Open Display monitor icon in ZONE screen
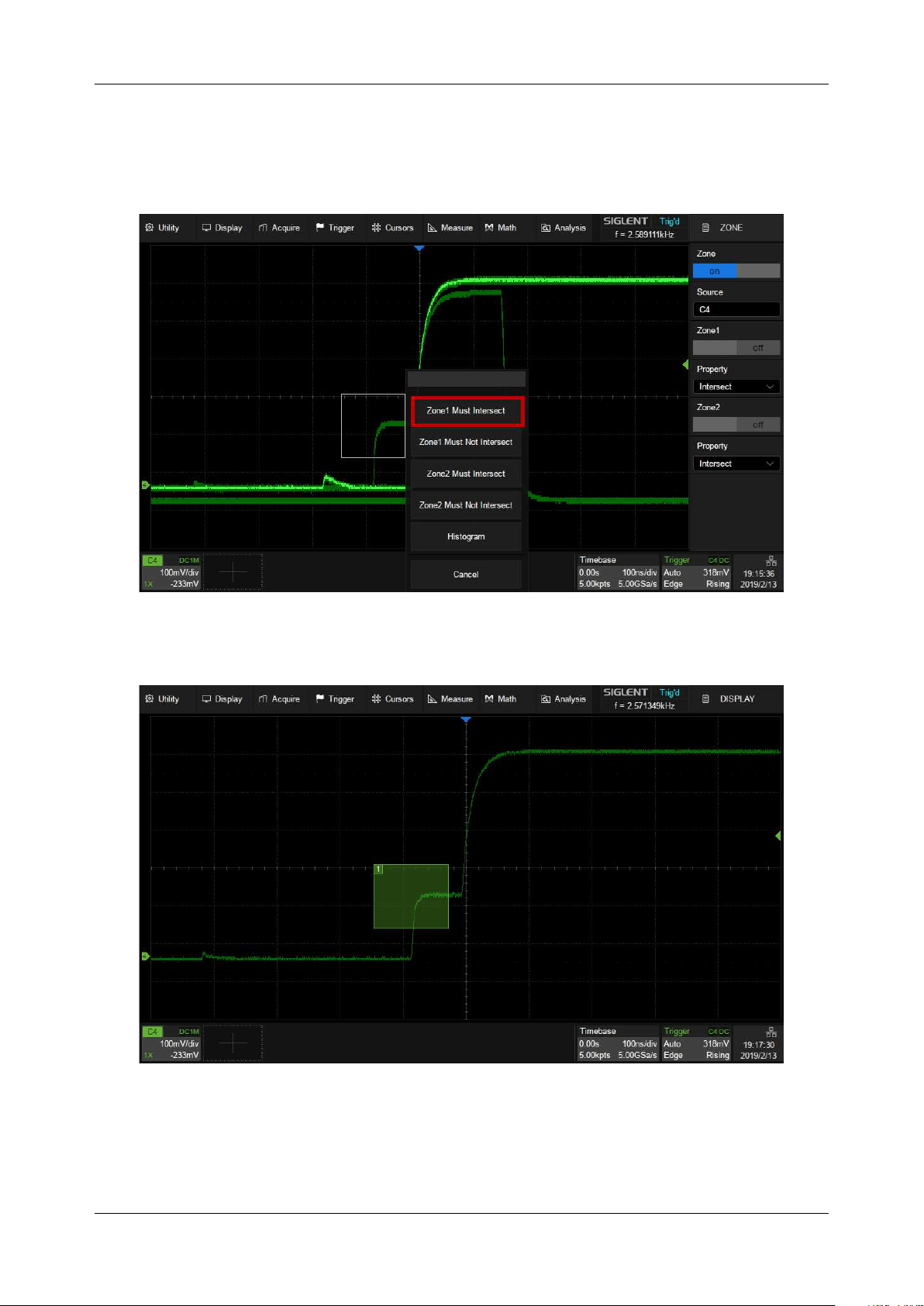924x1306 pixels. click(207, 228)
